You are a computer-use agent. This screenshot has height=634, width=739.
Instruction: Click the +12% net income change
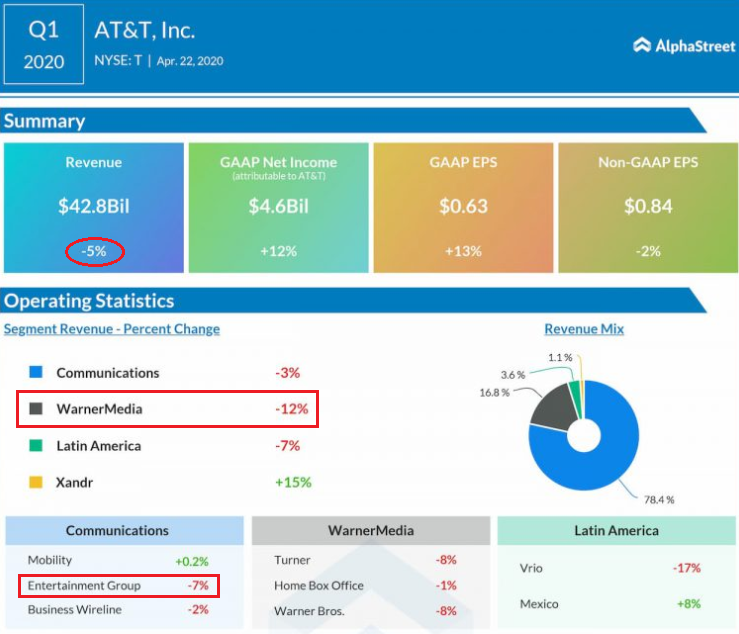click(x=279, y=251)
